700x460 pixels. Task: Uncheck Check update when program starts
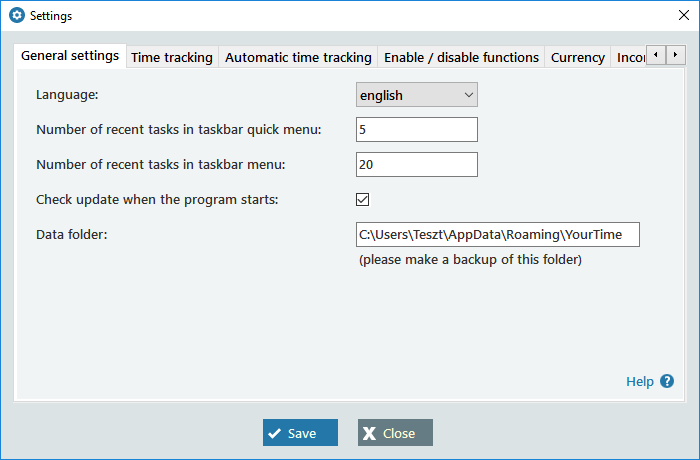coord(363,199)
